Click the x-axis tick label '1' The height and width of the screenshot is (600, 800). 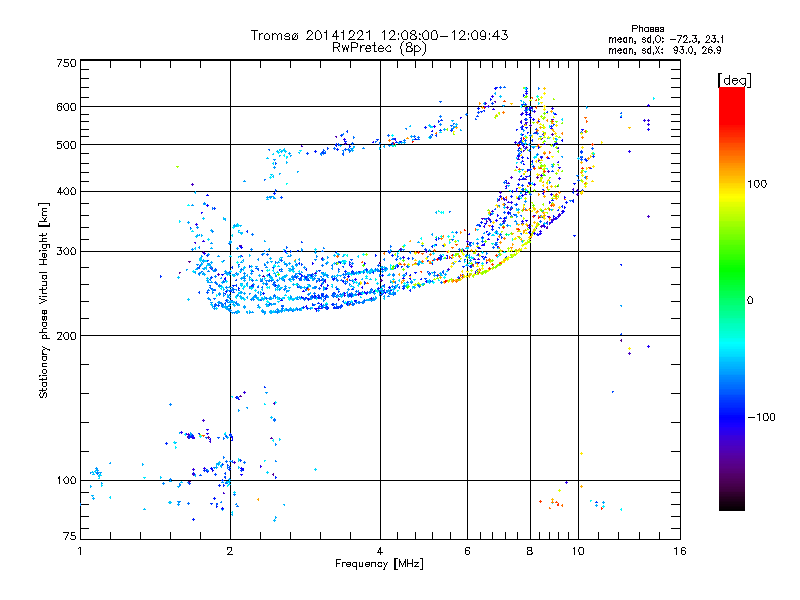pos(80,551)
